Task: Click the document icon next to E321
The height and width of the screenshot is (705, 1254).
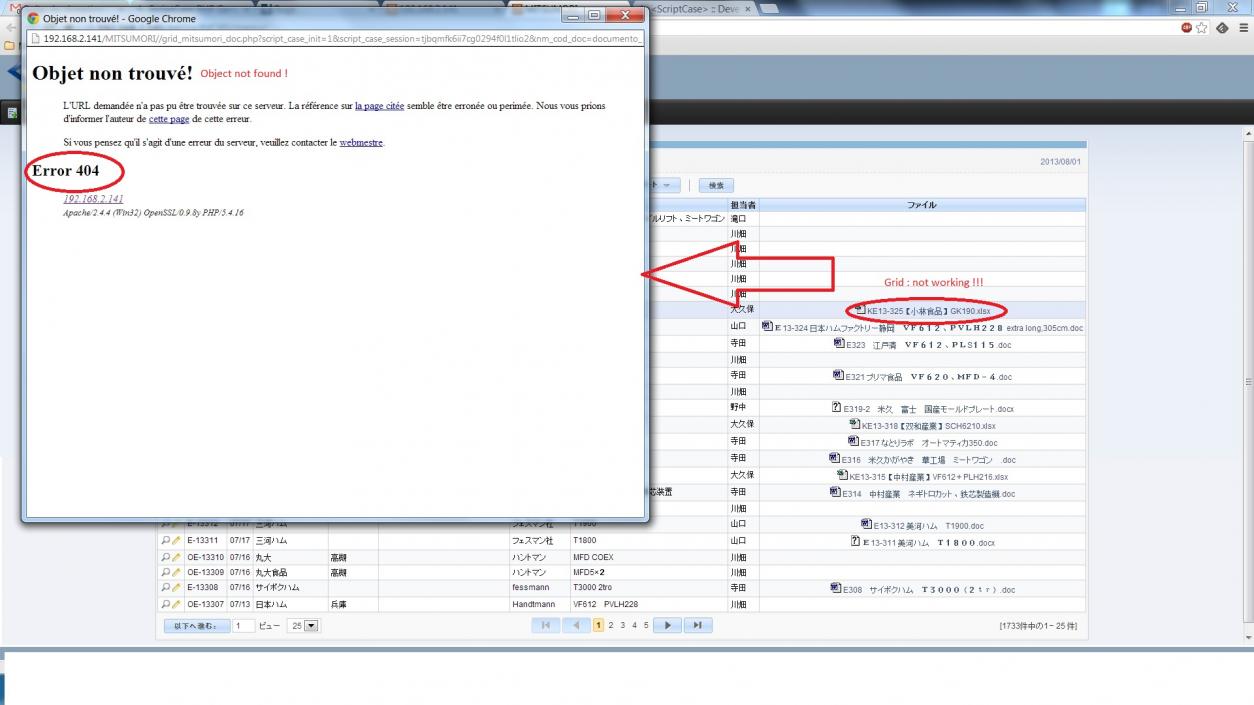Action: point(838,375)
